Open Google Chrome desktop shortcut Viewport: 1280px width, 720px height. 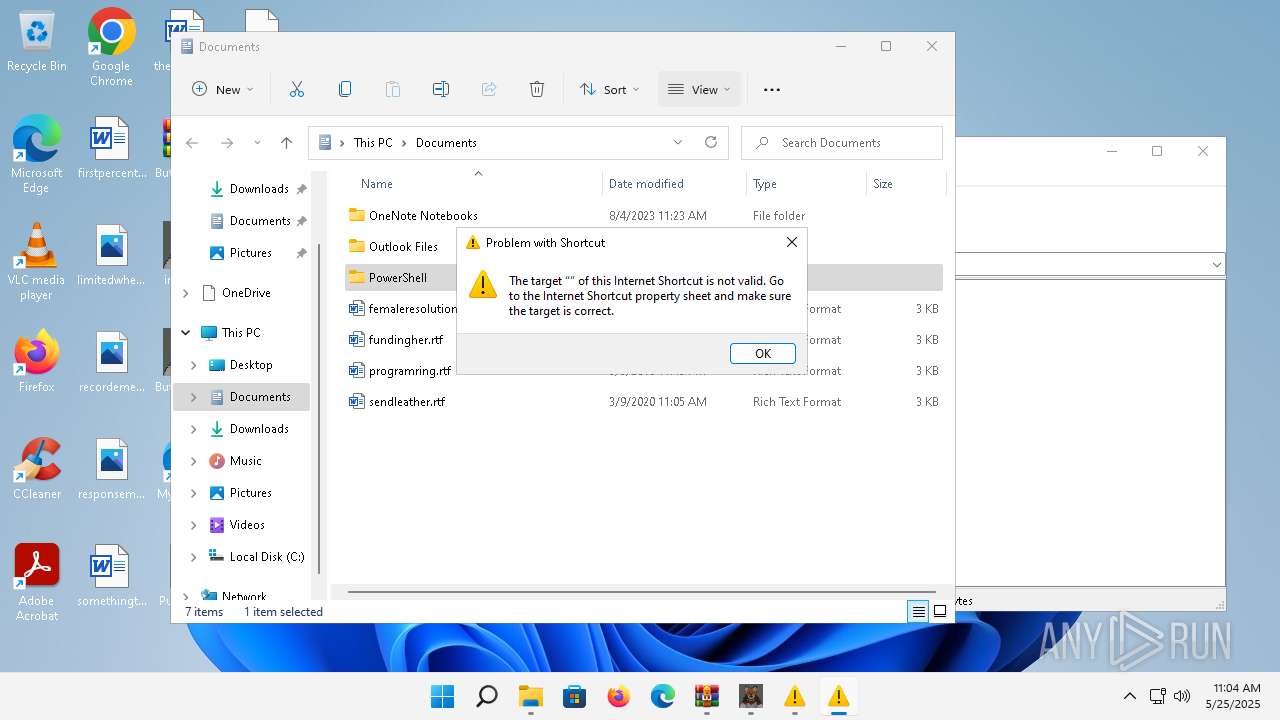[x=111, y=47]
